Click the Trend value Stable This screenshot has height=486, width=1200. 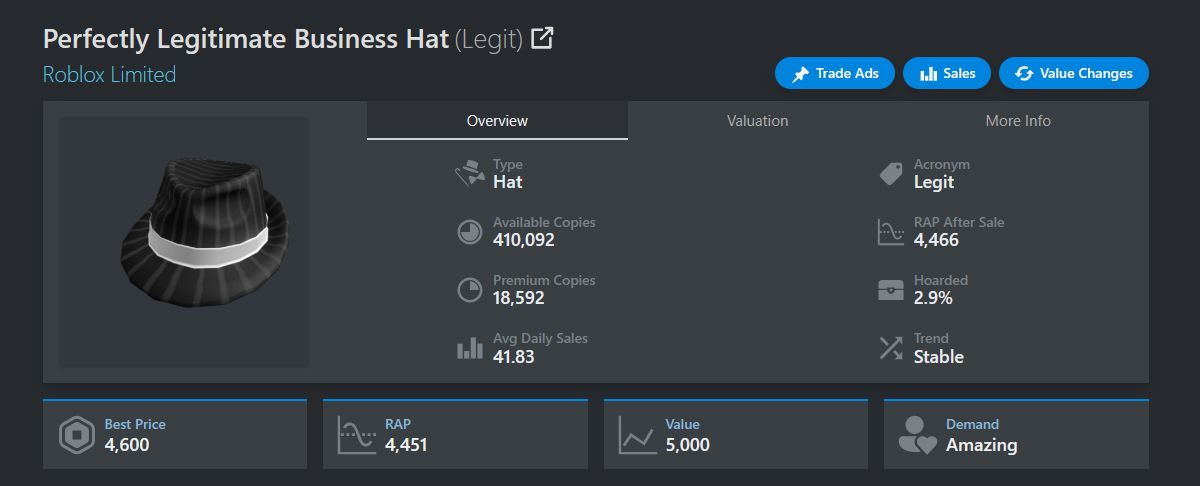tap(939, 356)
